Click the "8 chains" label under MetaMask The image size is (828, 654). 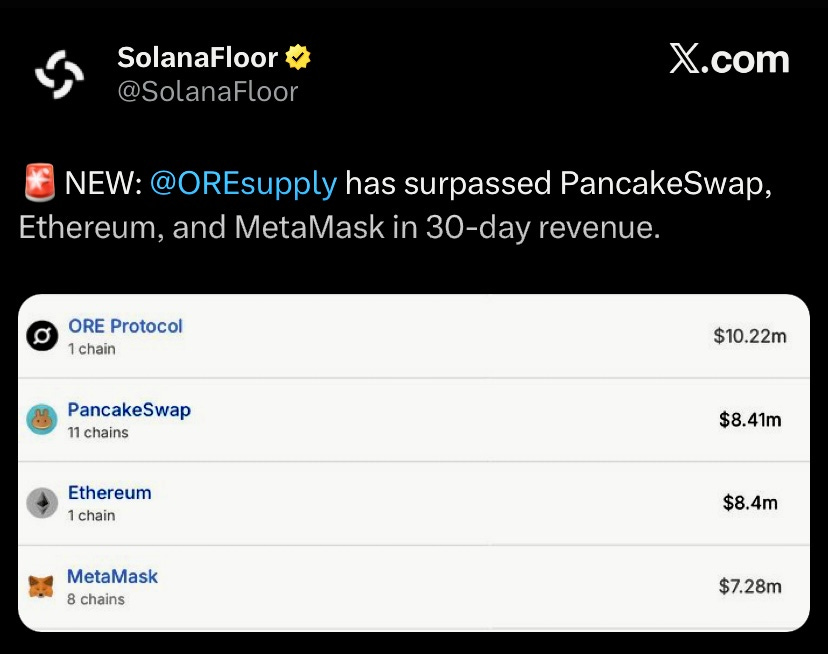click(96, 599)
